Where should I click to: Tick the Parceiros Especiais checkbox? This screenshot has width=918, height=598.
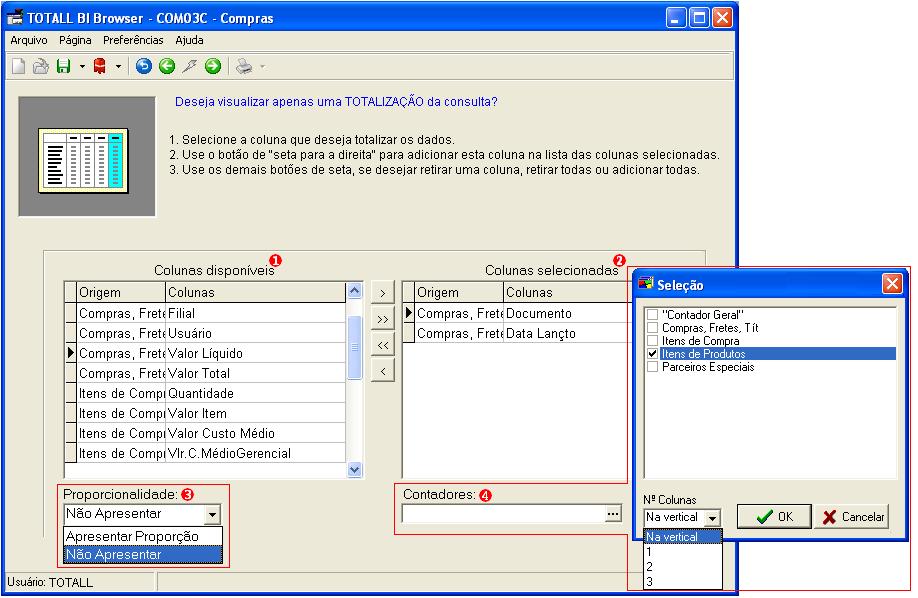(652, 367)
